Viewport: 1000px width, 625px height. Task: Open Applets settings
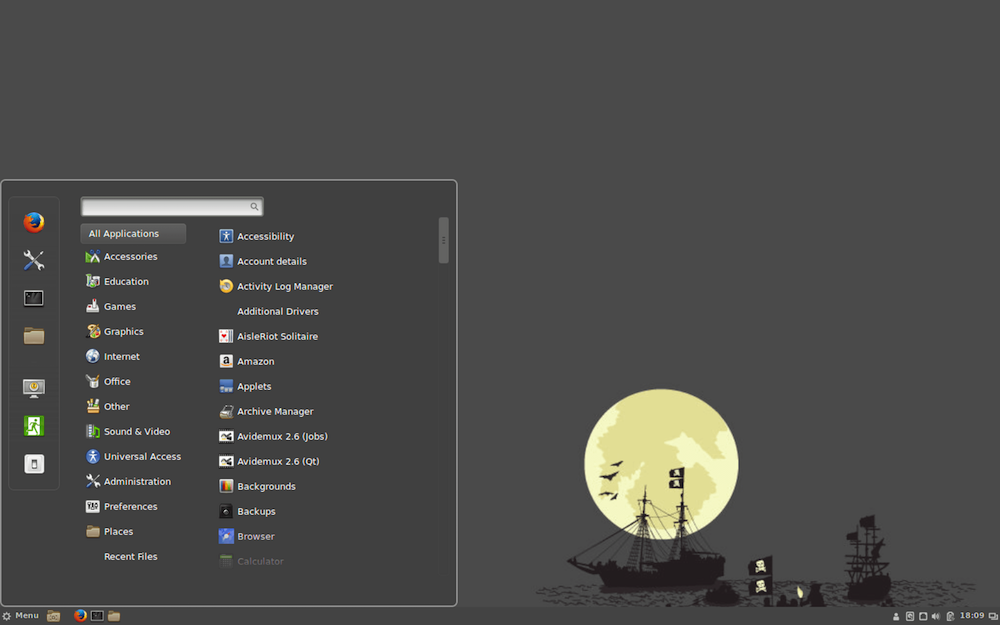tap(245, 386)
